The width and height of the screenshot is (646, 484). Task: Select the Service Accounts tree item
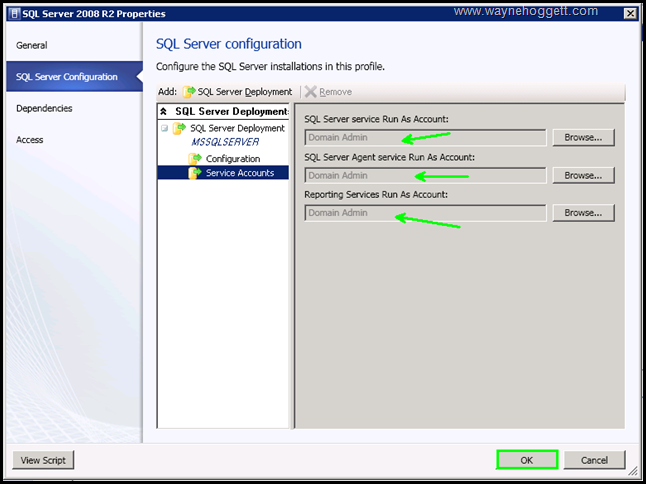point(240,173)
